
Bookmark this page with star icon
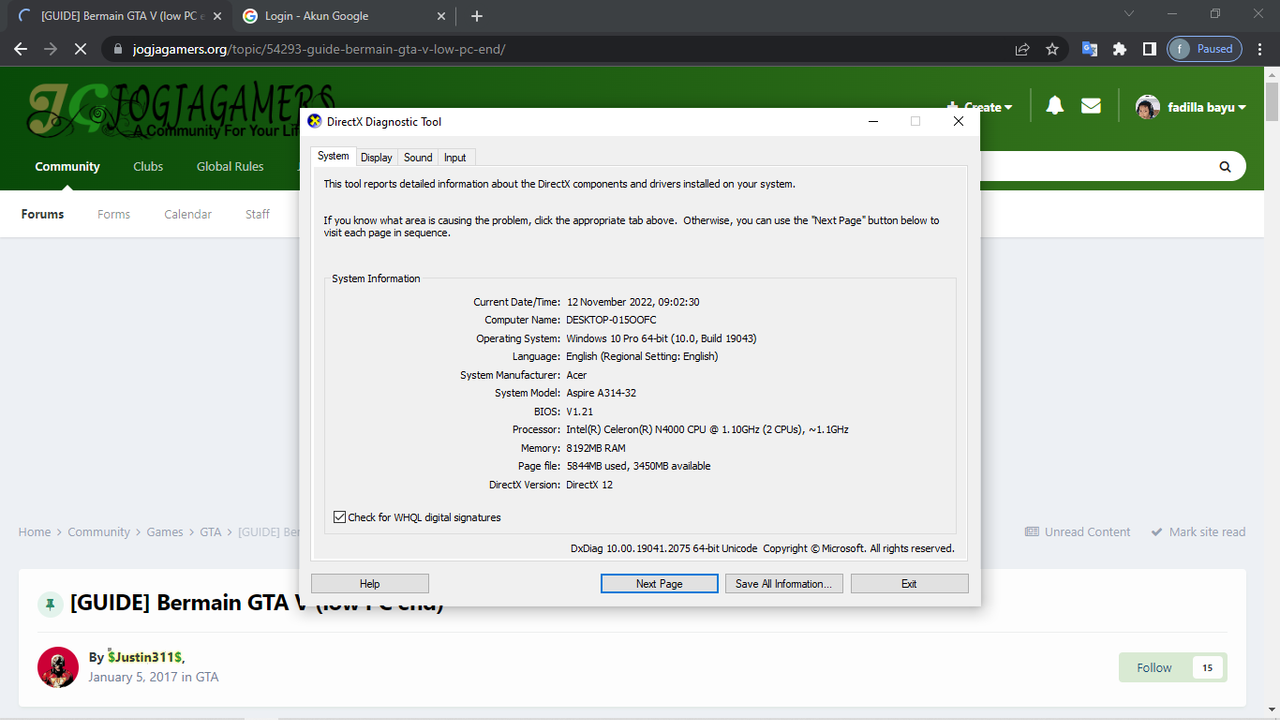pos(1052,48)
